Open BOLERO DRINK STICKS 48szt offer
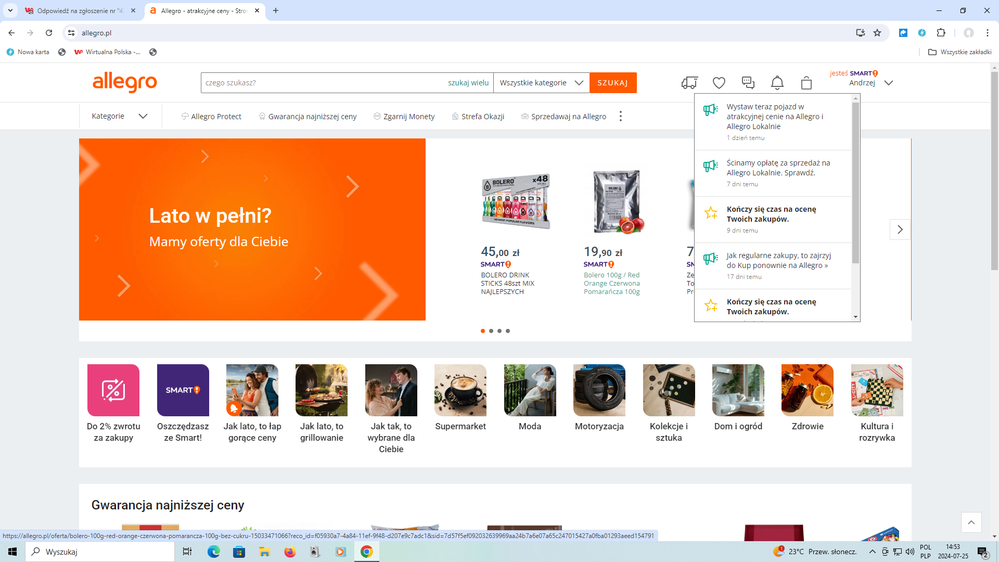999x562 pixels. click(x=510, y=284)
